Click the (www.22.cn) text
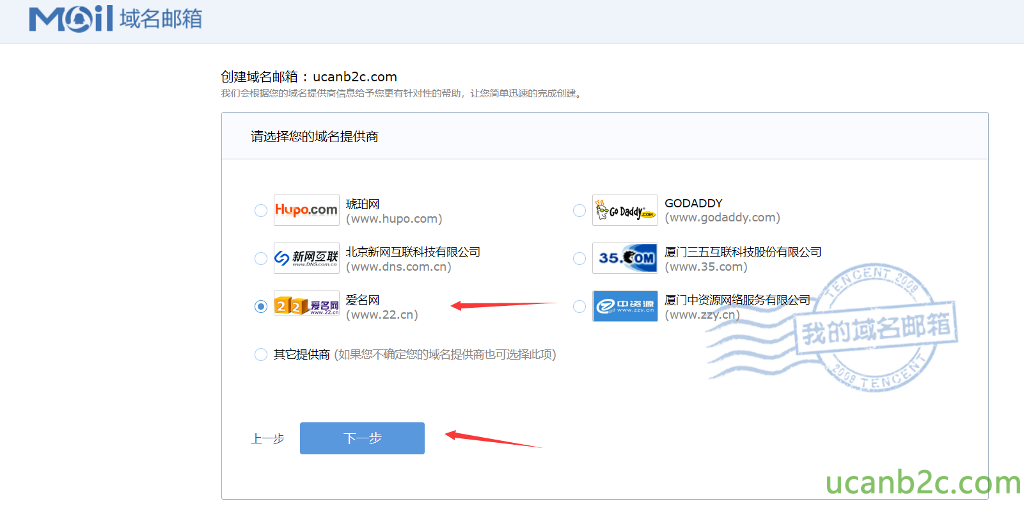The image size is (1024, 510). click(381, 315)
